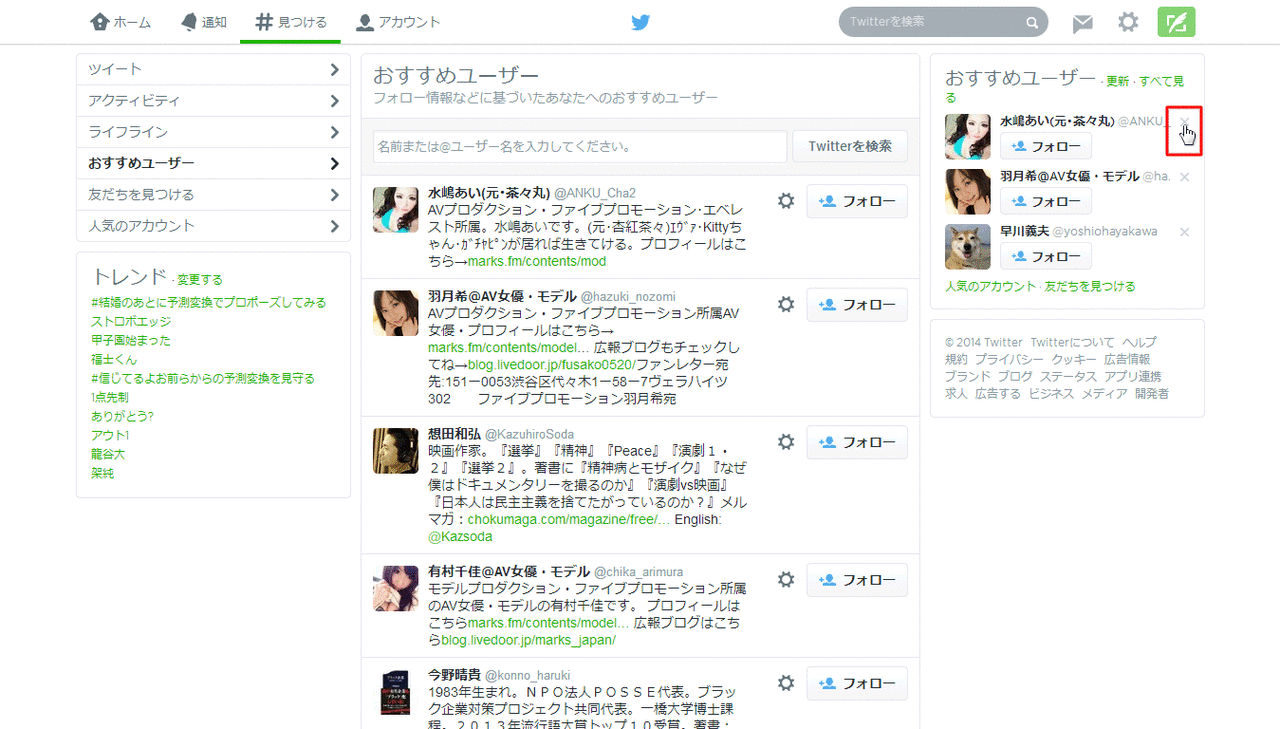The image size is (1280, 729).
Task: Follow 有村千佳
Action: 857,580
